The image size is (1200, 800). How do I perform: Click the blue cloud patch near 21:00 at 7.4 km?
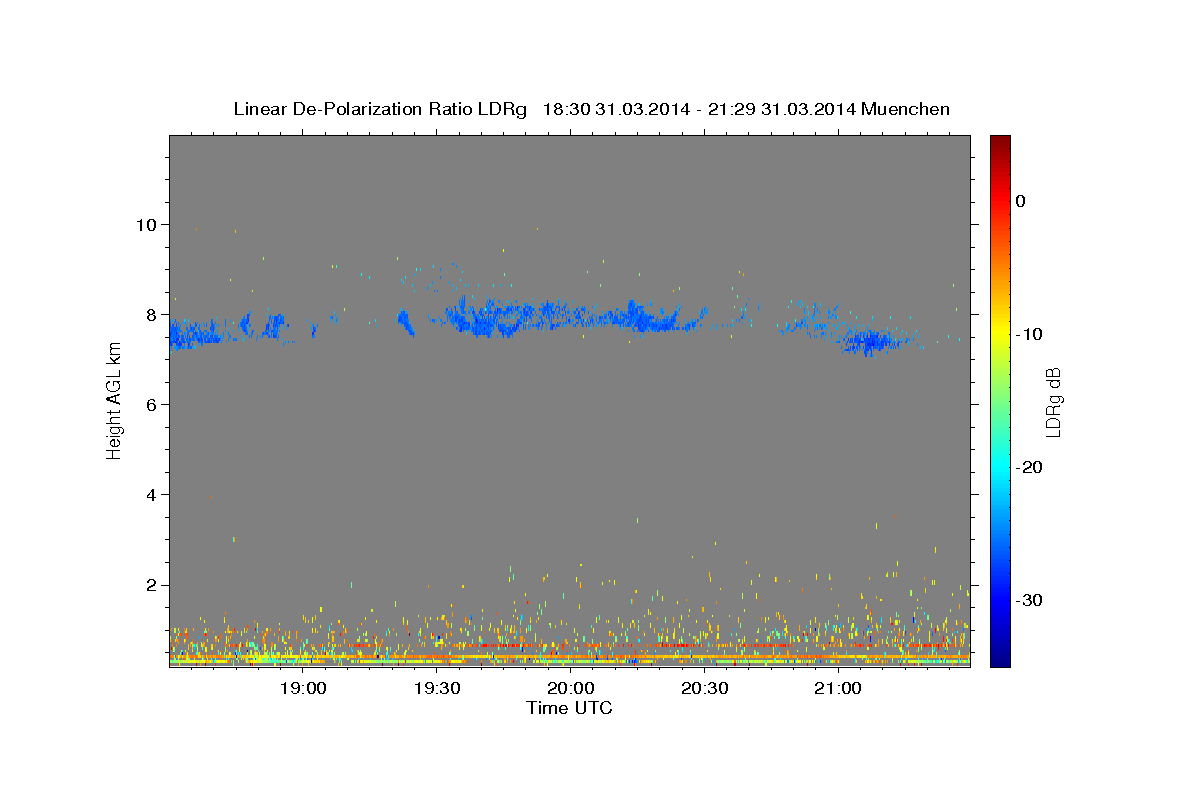[870, 342]
